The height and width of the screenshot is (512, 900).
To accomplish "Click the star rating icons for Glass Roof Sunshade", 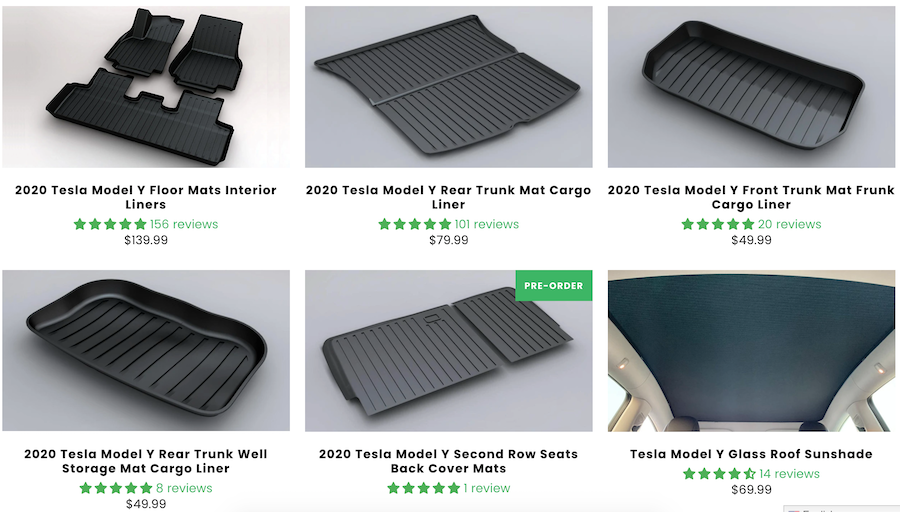I will pyautogui.click(x=719, y=474).
